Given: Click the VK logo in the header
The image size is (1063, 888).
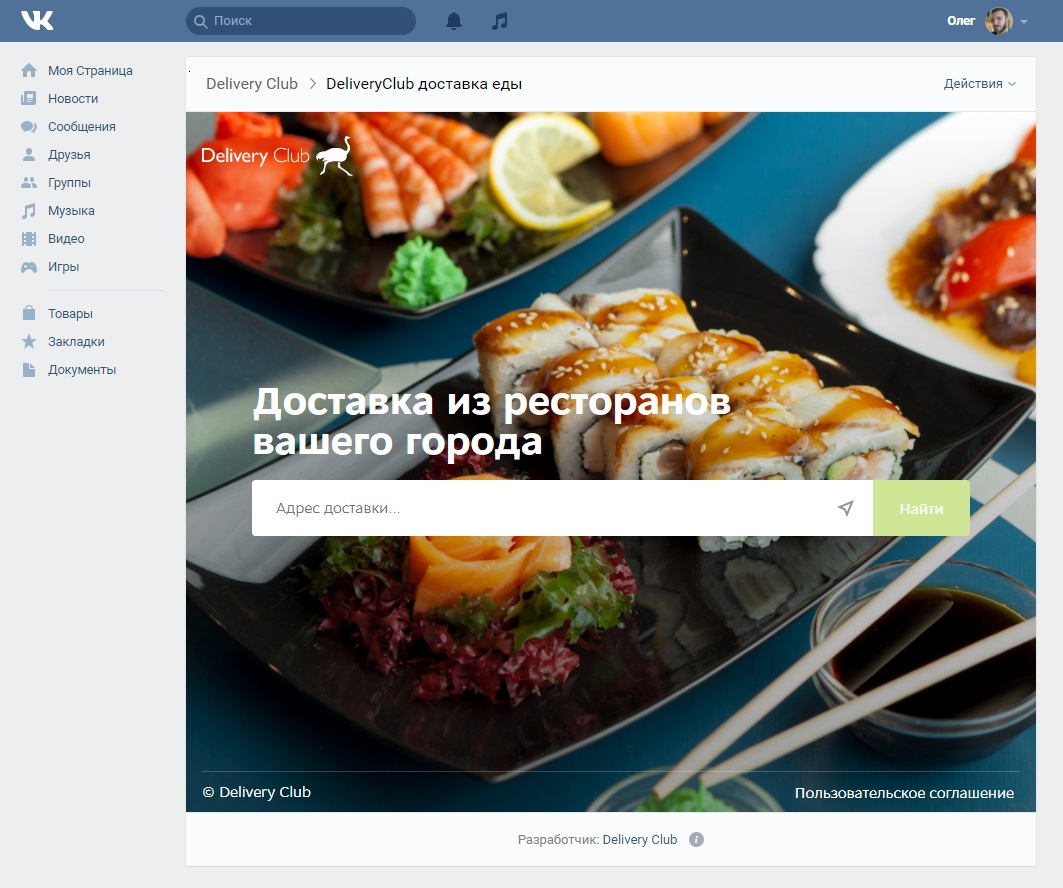Looking at the screenshot, I should [37, 20].
